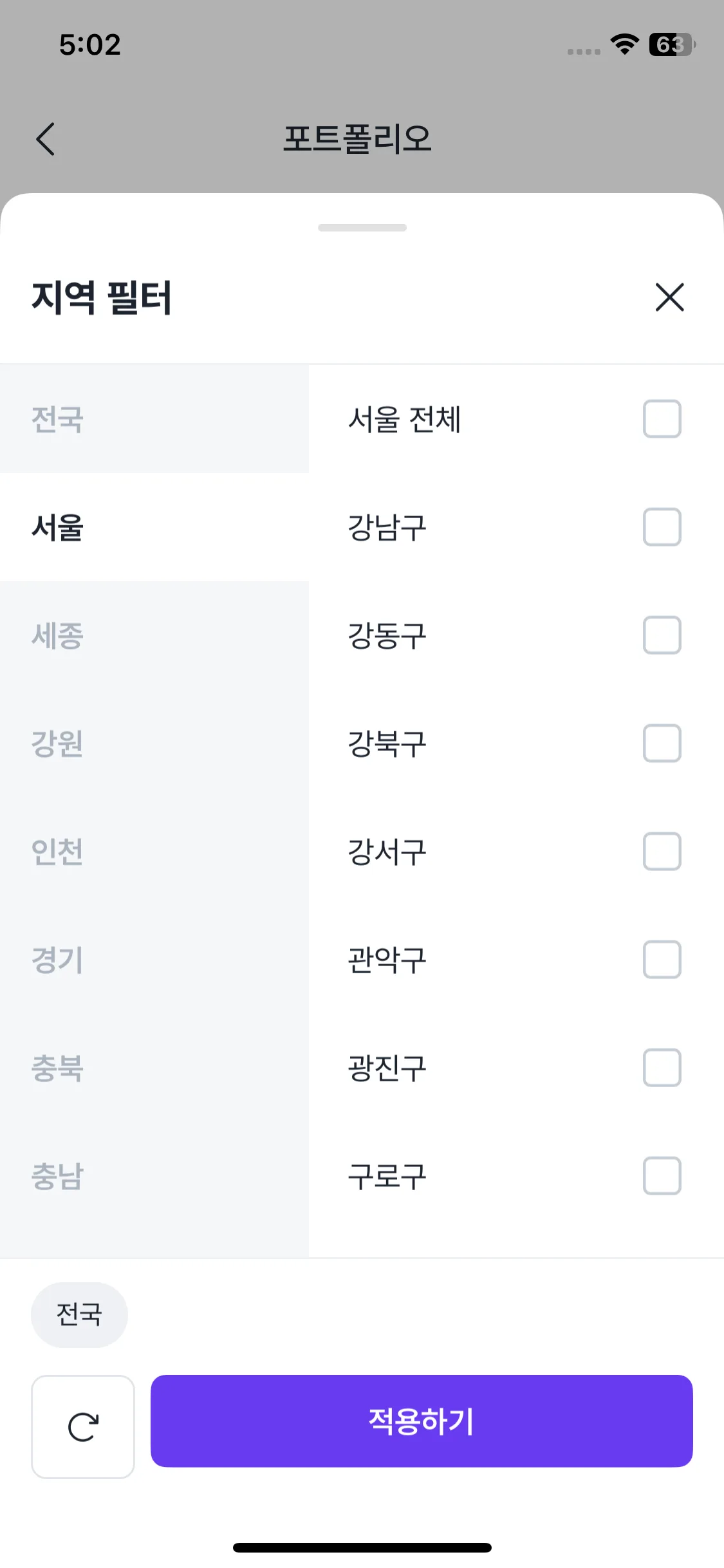Tap the 적용하기 apply button
Screen dimensions: 724x1568
click(422, 1421)
